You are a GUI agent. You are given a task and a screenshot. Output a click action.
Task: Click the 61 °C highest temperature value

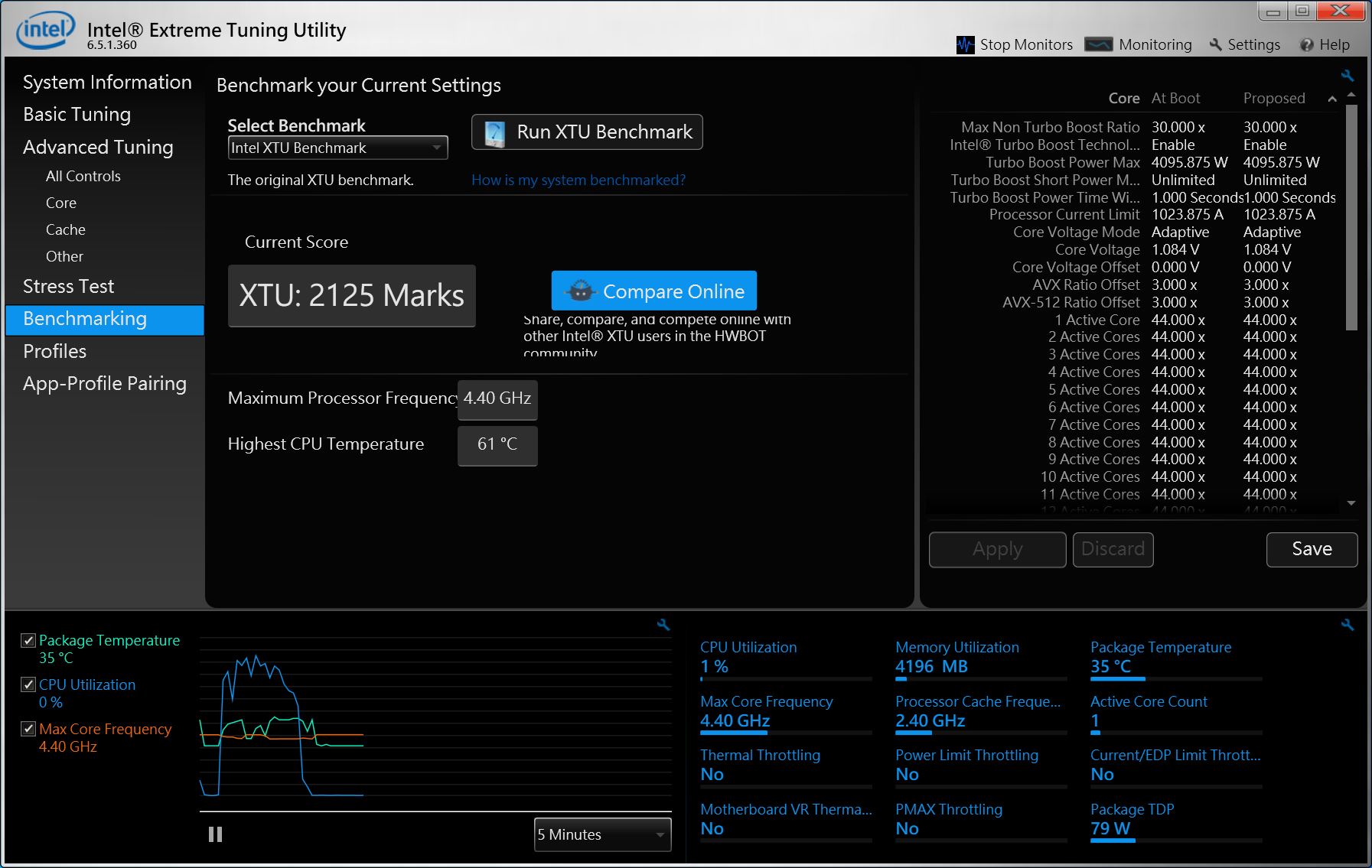(497, 444)
